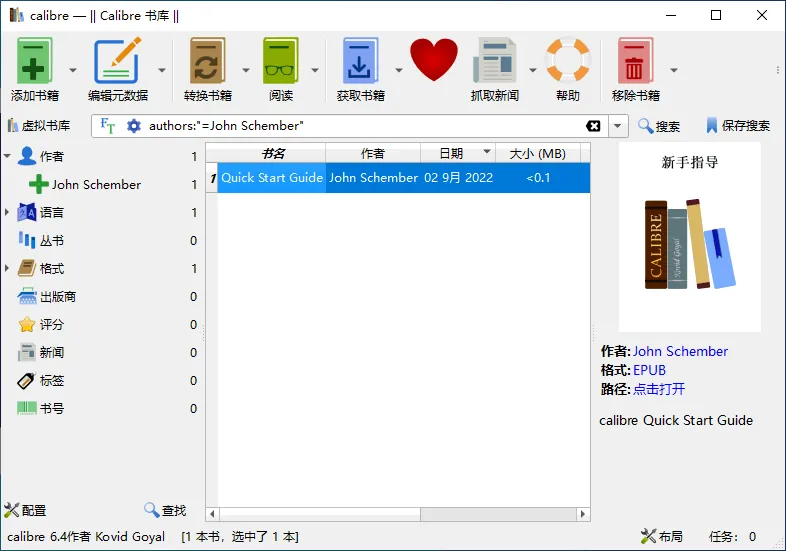786x551 pixels.
Task: Click the 02 9月 2022 date cell
Action: tap(458, 177)
